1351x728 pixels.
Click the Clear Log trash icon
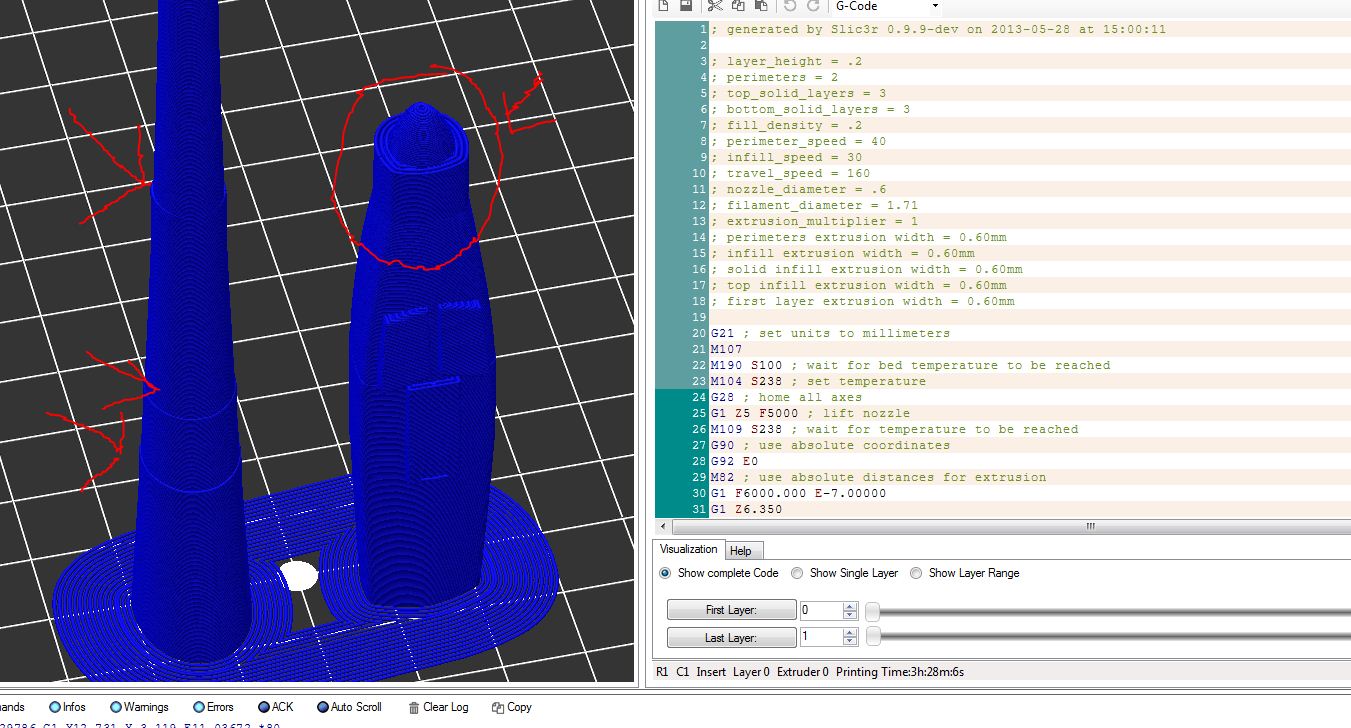pos(414,707)
